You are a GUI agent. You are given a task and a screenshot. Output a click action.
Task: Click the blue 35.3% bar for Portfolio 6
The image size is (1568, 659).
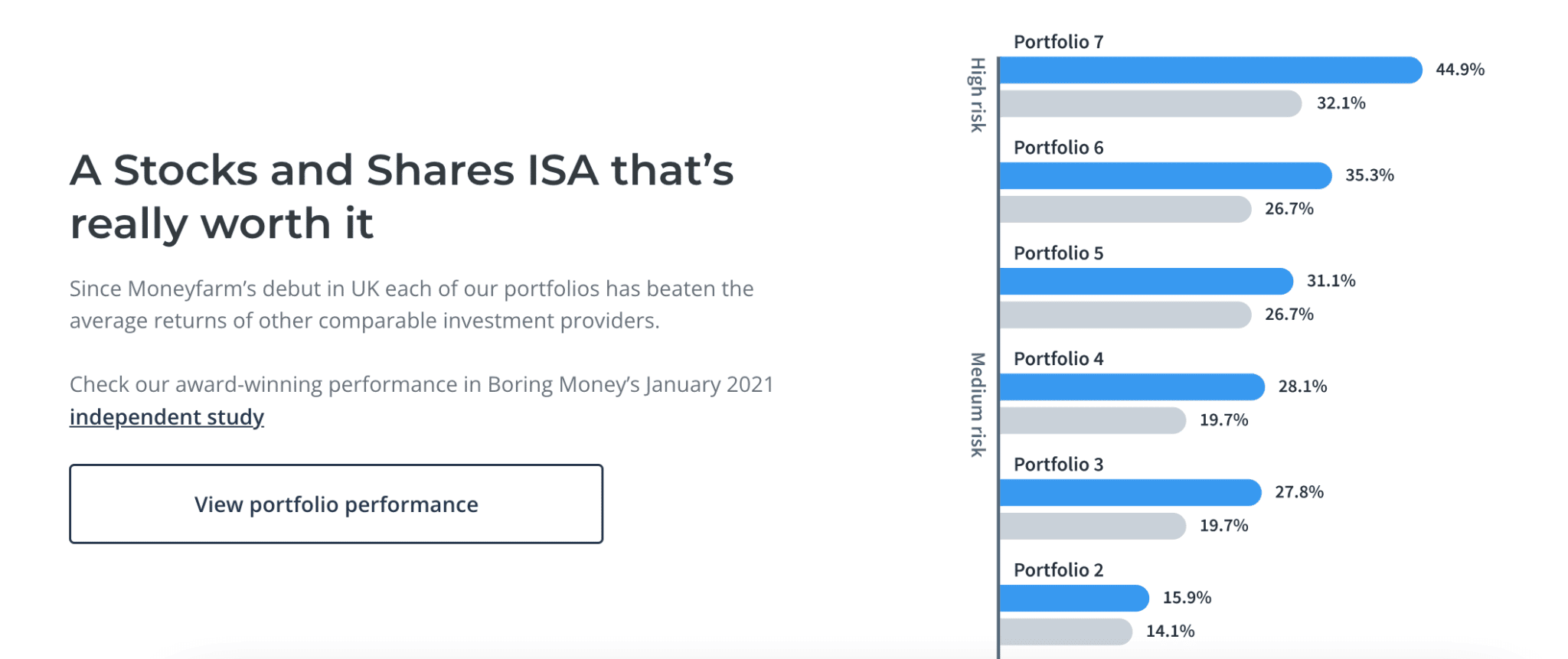[1164, 175]
